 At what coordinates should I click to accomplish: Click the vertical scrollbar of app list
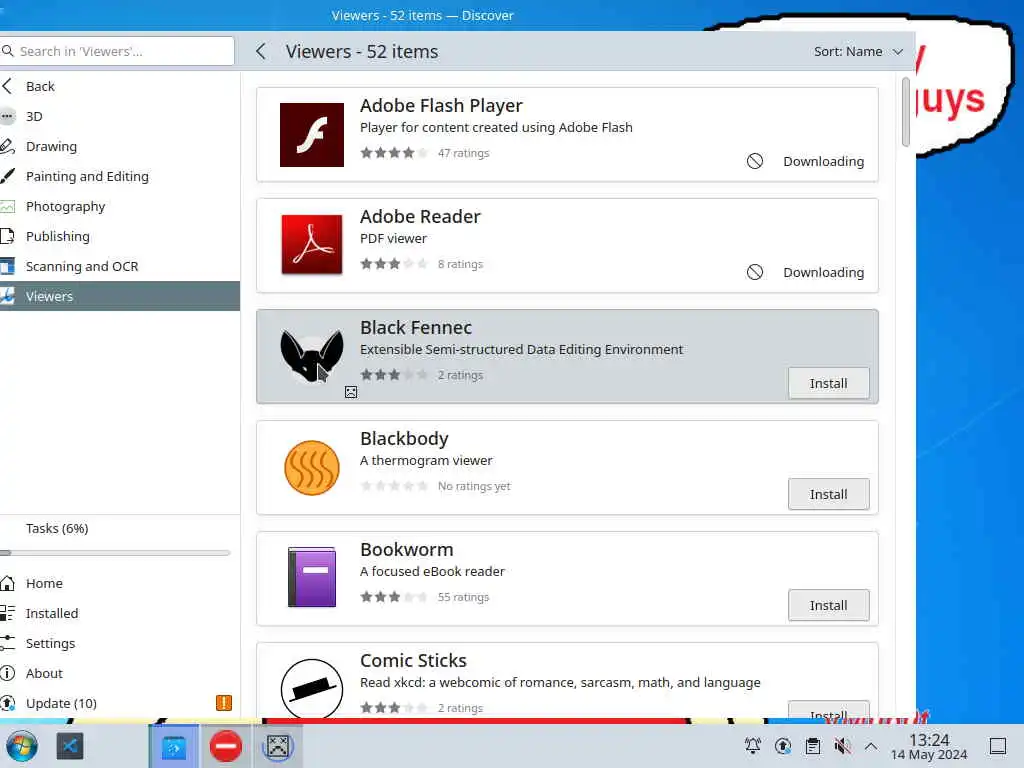[x=905, y=112]
